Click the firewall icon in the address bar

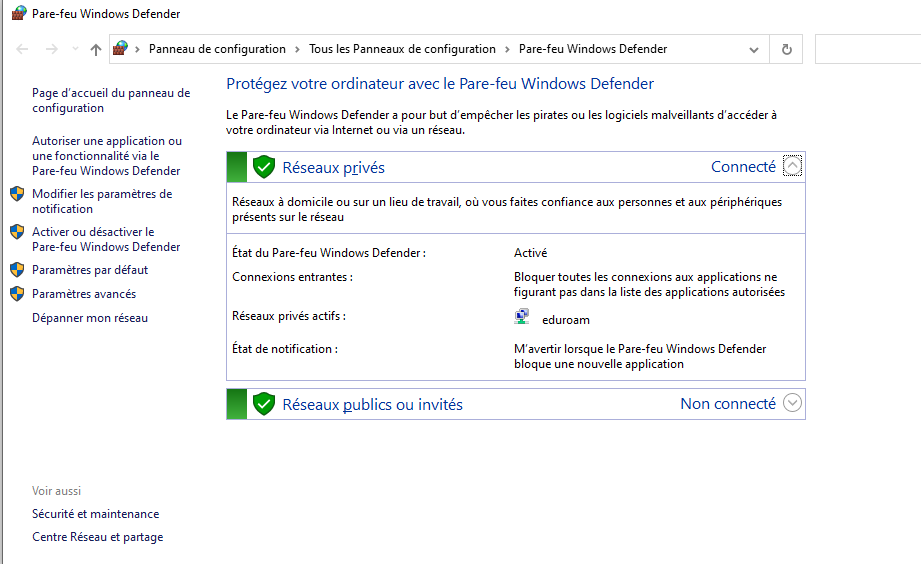pos(120,48)
